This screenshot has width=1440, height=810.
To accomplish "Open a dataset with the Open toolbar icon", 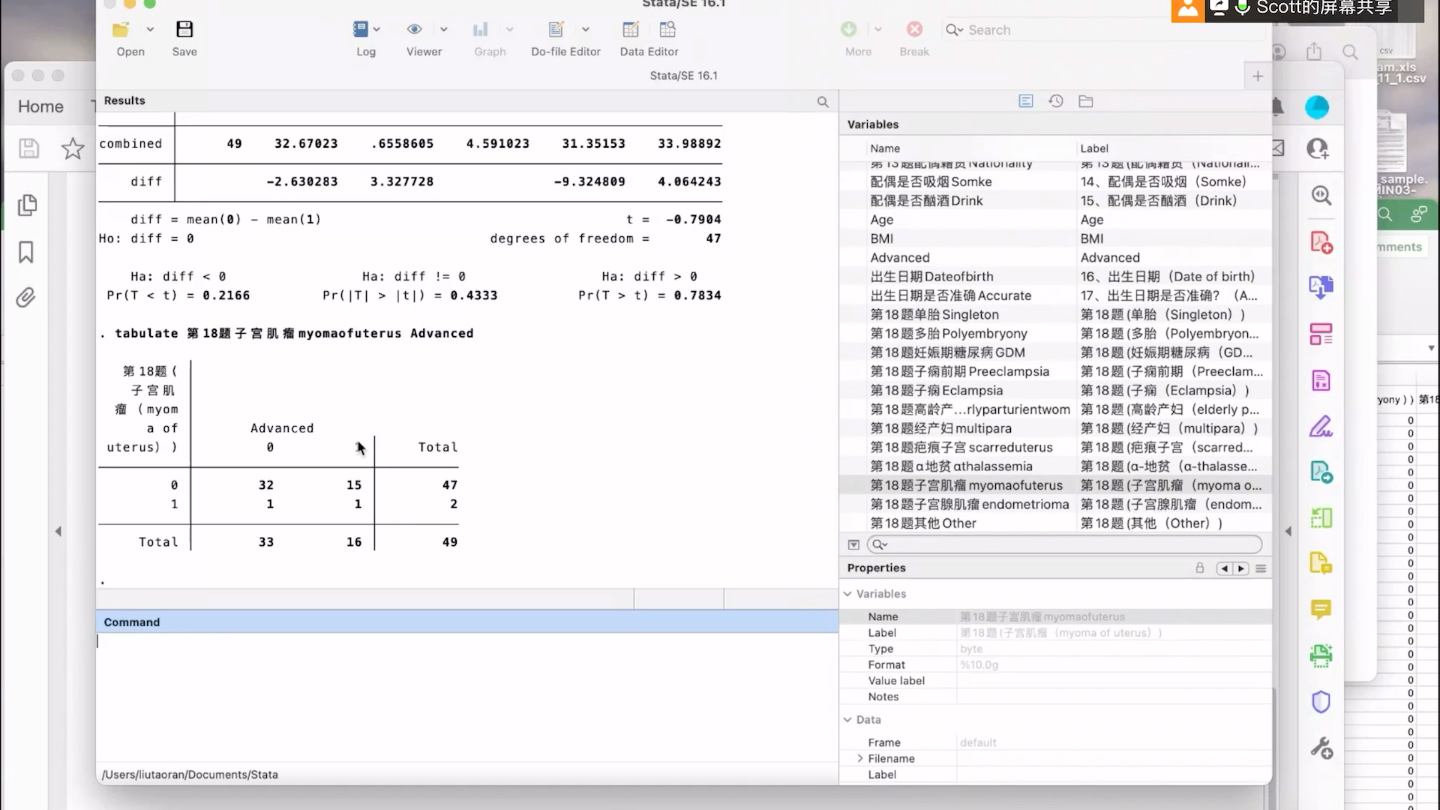I will pos(121,30).
